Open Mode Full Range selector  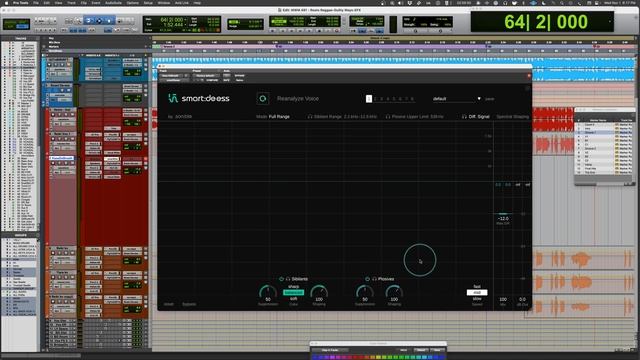tap(273, 117)
